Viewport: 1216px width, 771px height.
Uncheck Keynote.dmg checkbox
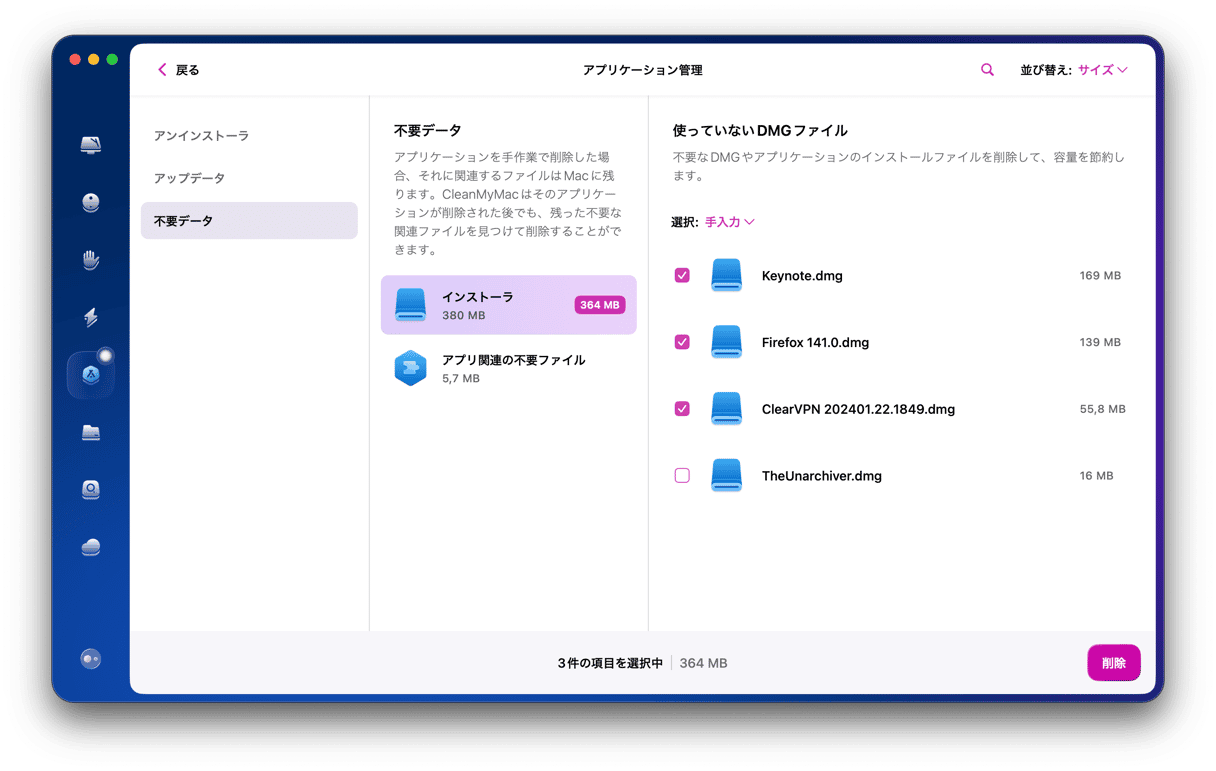(x=682, y=275)
